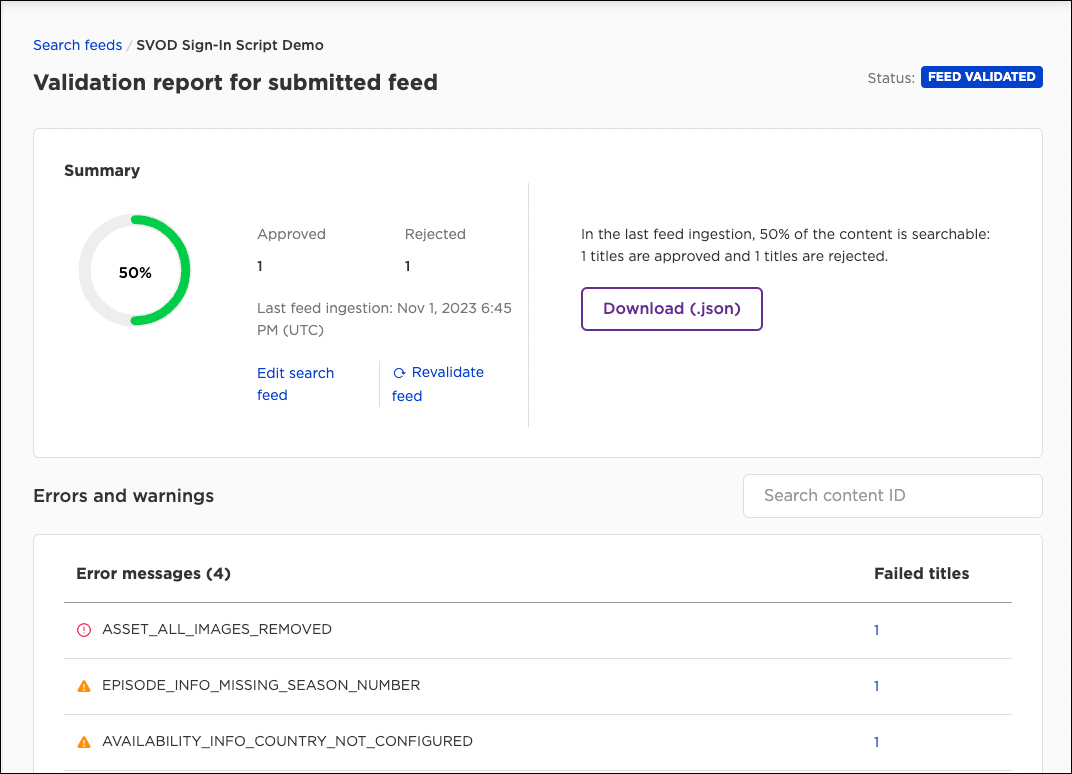Click the Search content ID input field
1072x774 pixels.
click(x=892, y=495)
